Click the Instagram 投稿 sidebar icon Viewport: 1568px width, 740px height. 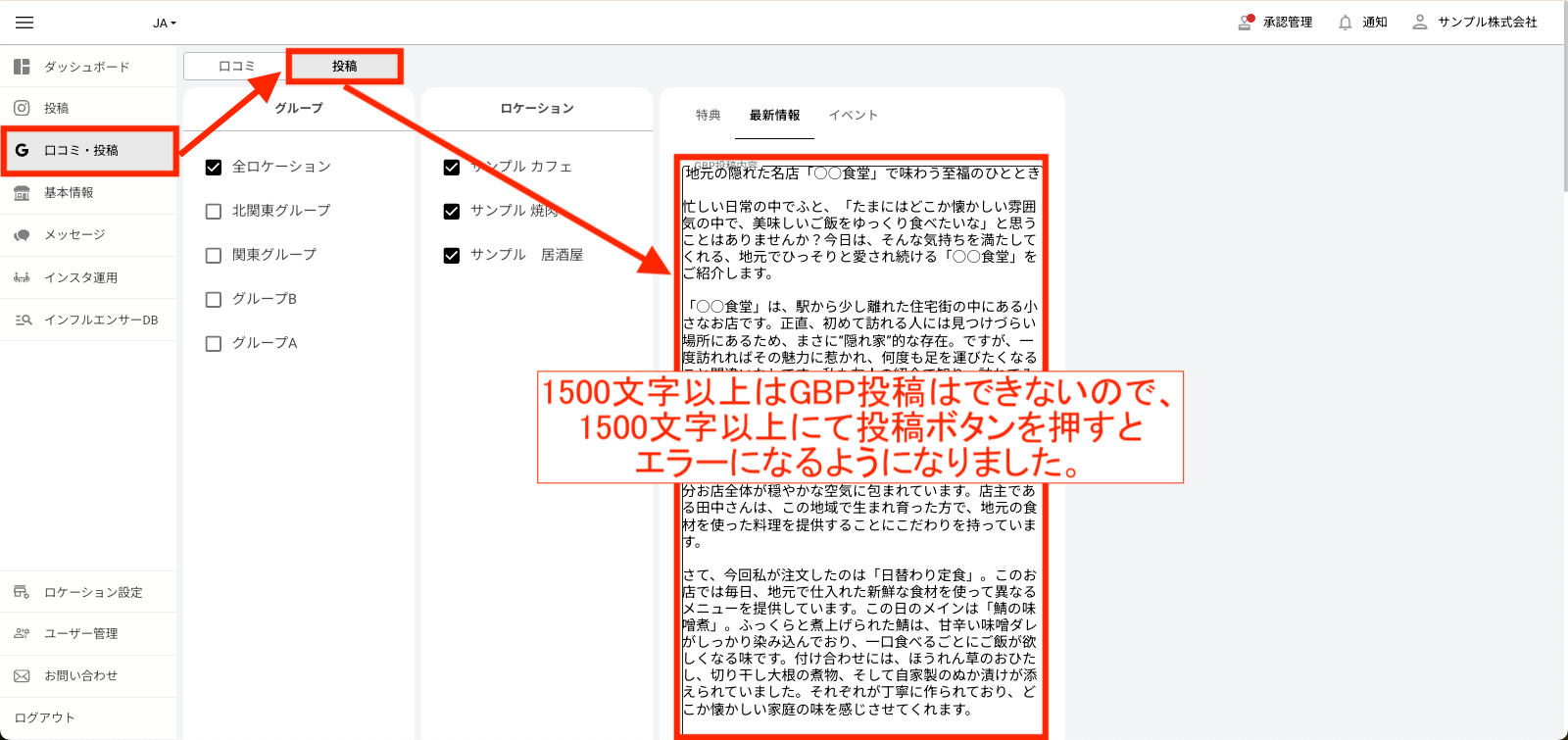pos(22,108)
